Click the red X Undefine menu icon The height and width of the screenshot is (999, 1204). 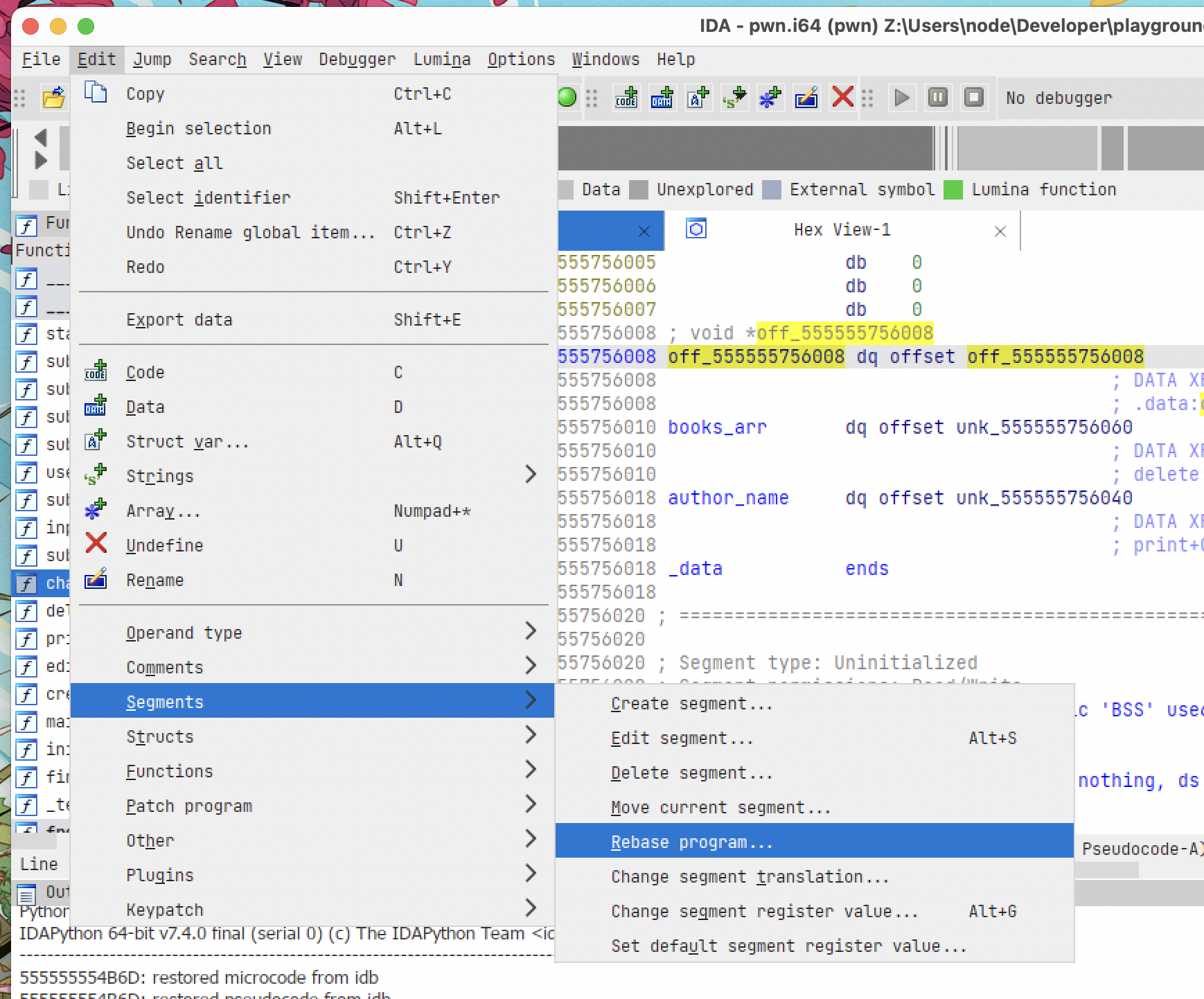(96, 543)
